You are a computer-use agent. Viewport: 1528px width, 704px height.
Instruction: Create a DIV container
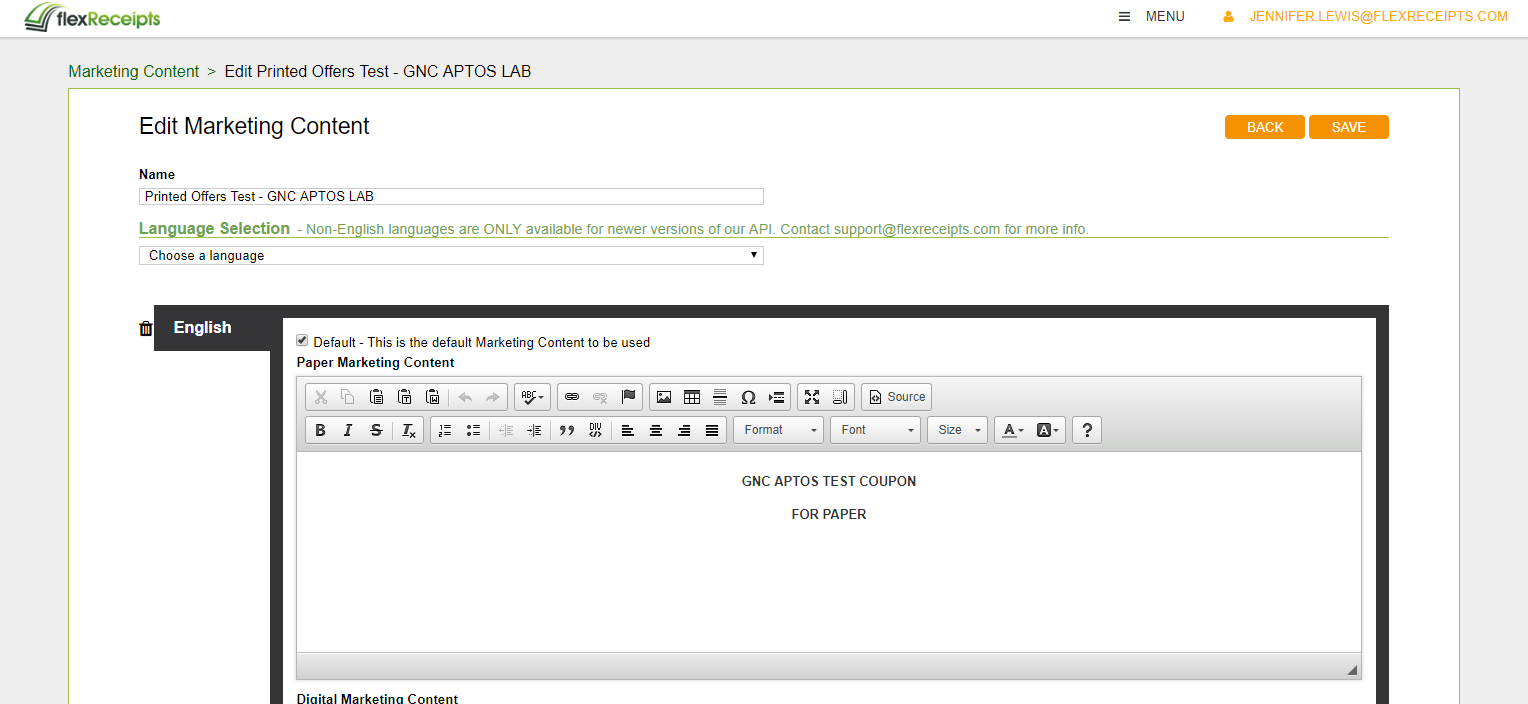point(595,430)
